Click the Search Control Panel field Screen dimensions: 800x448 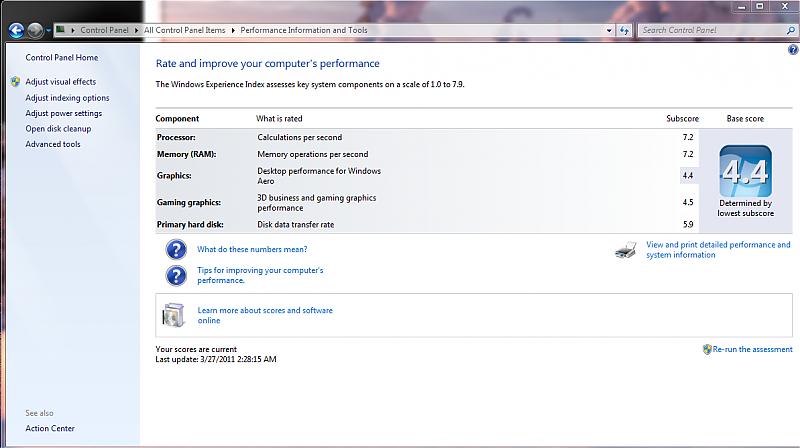click(710, 30)
